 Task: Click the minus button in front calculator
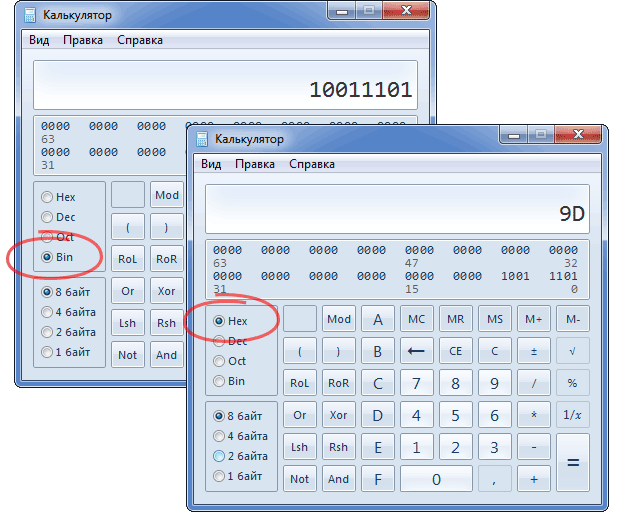534,447
